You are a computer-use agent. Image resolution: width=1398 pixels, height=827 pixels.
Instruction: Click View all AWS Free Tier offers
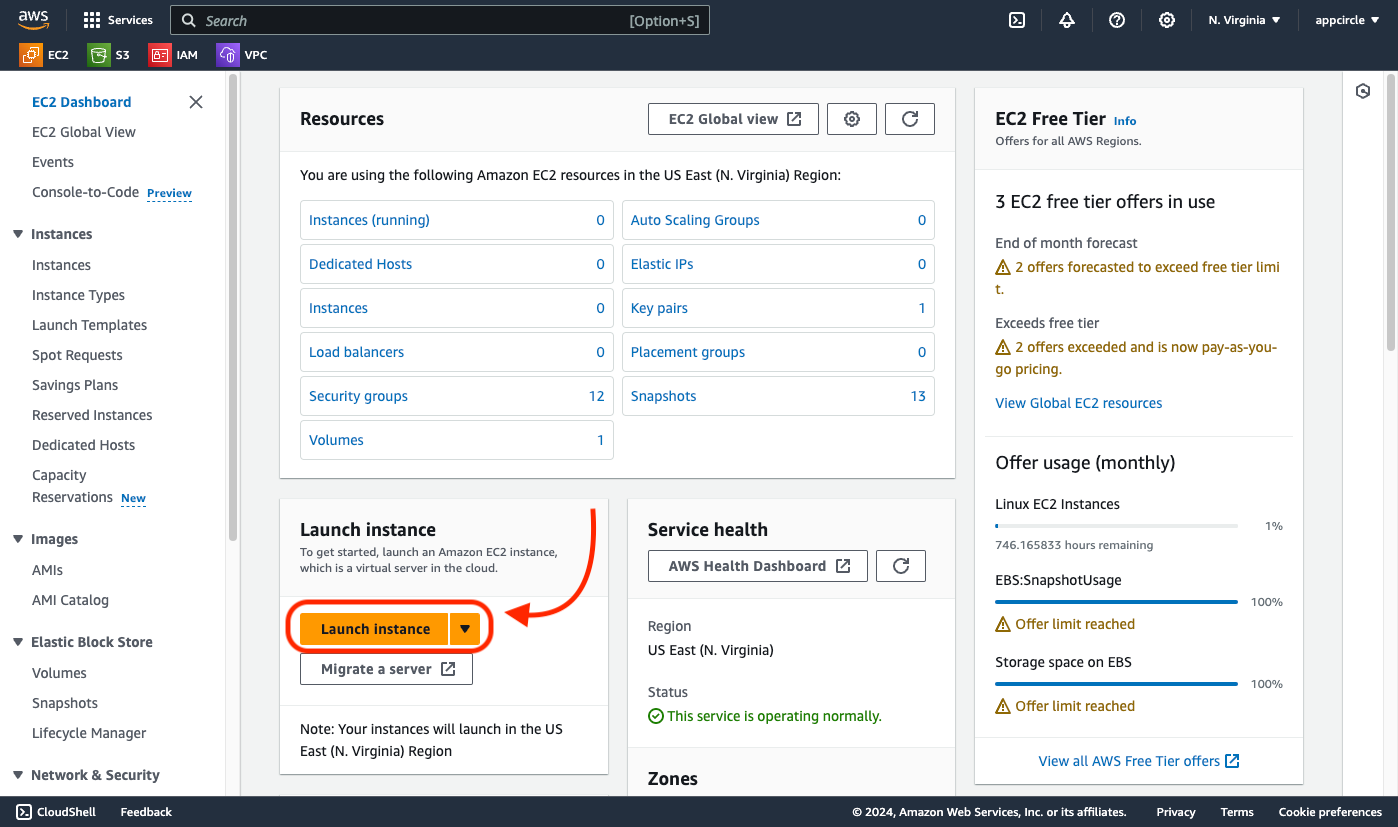click(x=1139, y=761)
